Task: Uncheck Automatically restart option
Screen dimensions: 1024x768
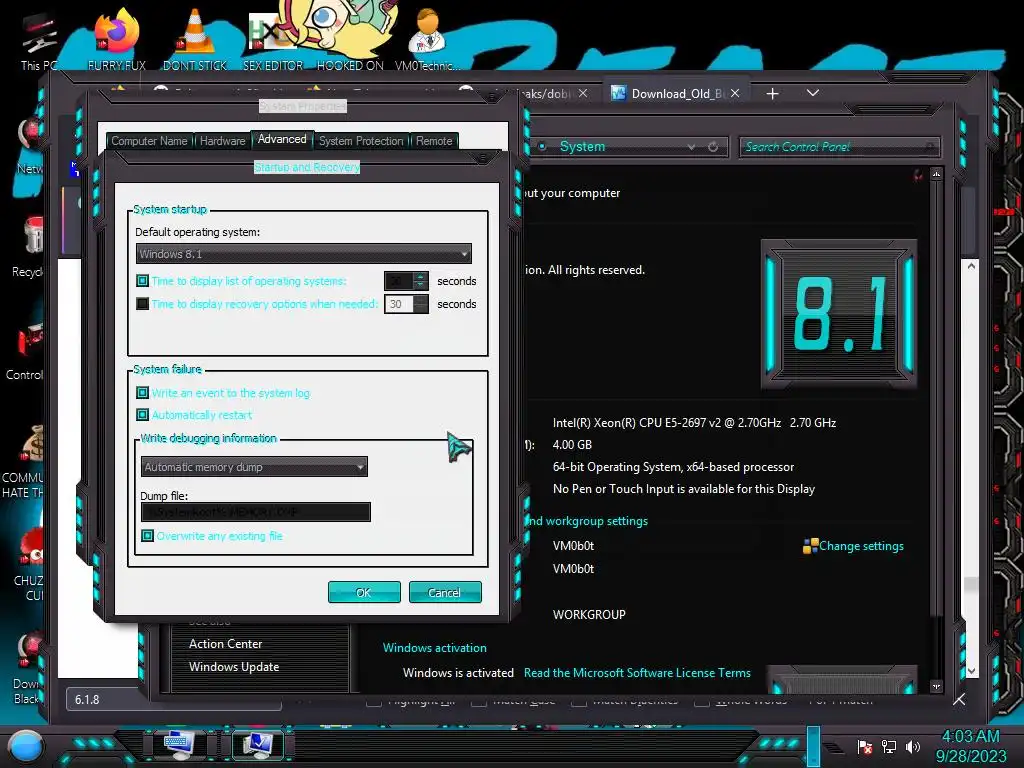Action: point(142,415)
